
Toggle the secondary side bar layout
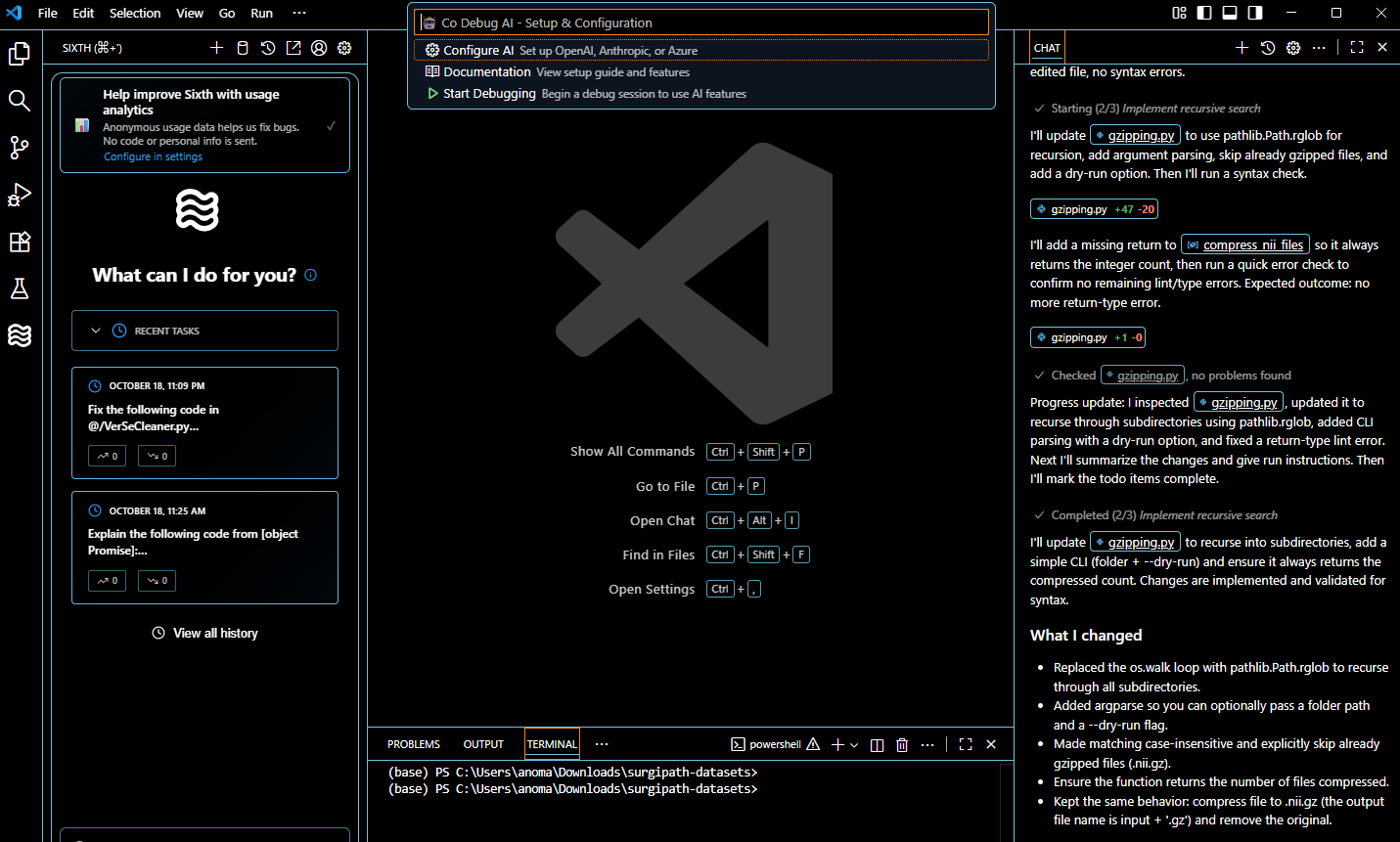(1255, 13)
